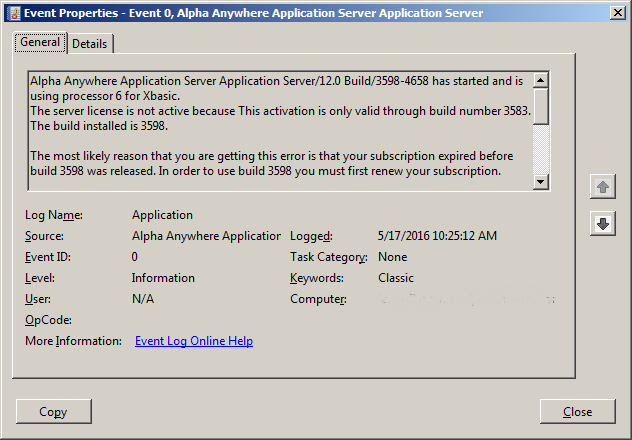Image resolution: width=632 pixels, height=440 pixels.
Task: Click the 'User:' label
Action: 38,299
